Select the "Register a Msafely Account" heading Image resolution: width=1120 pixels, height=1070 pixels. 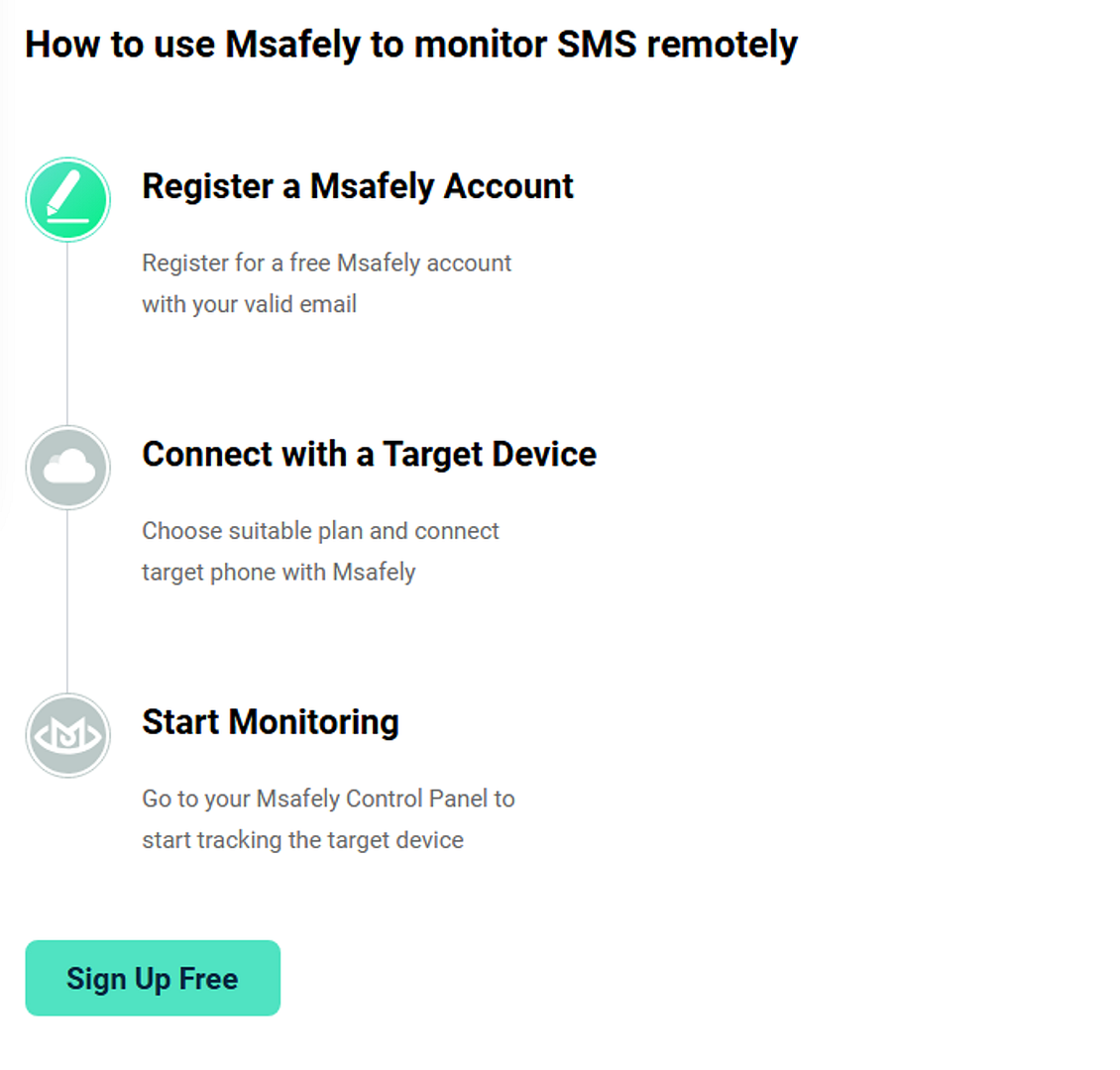click(x=357, y=186)
